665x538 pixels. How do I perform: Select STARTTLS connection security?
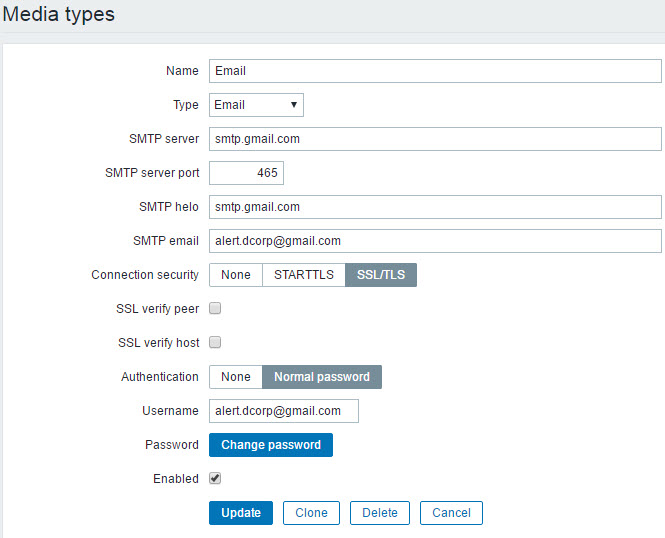[303, 275]
